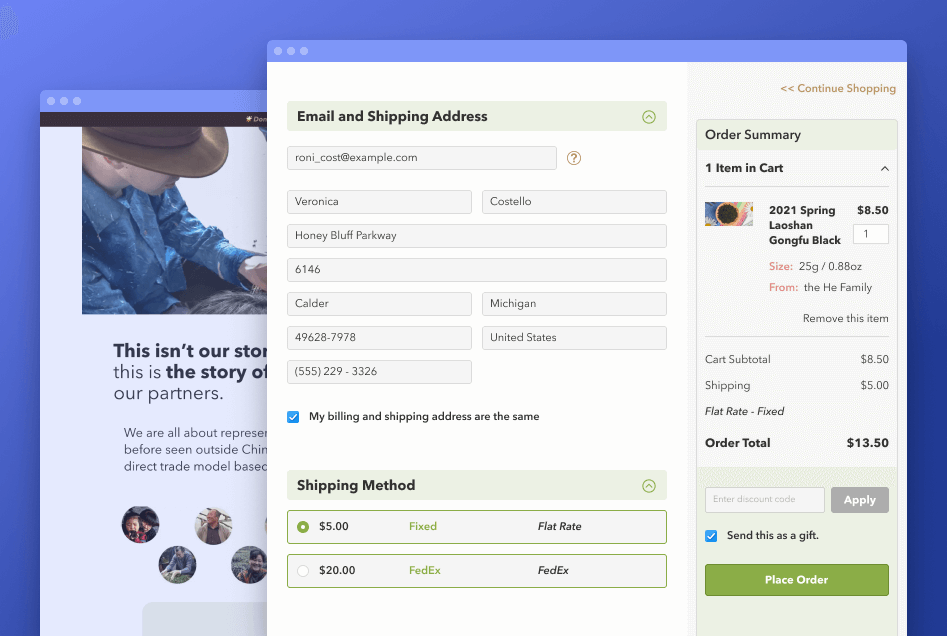The height and width of the screenshot is (636, 947).
Task: Select the roni_cost email address field
Action: [x=421, y=157]
